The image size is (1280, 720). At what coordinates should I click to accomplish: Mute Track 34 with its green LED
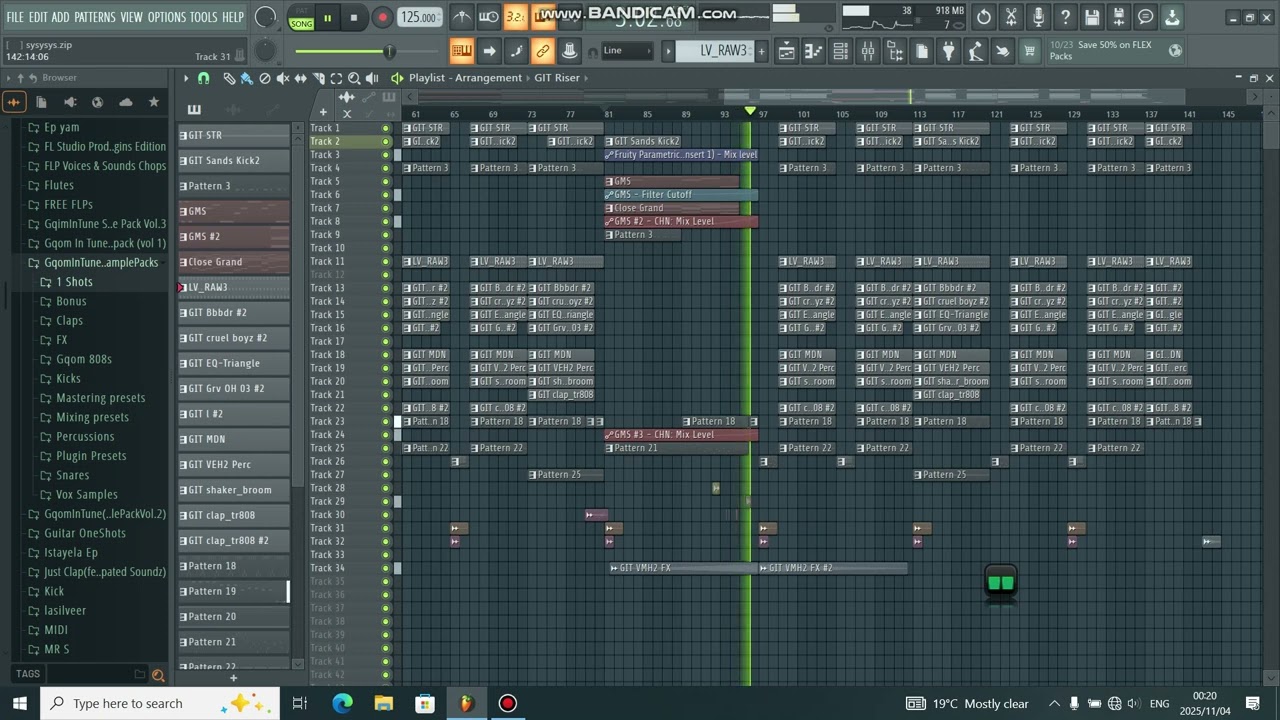pyautogui.click(x=386, y=568)
